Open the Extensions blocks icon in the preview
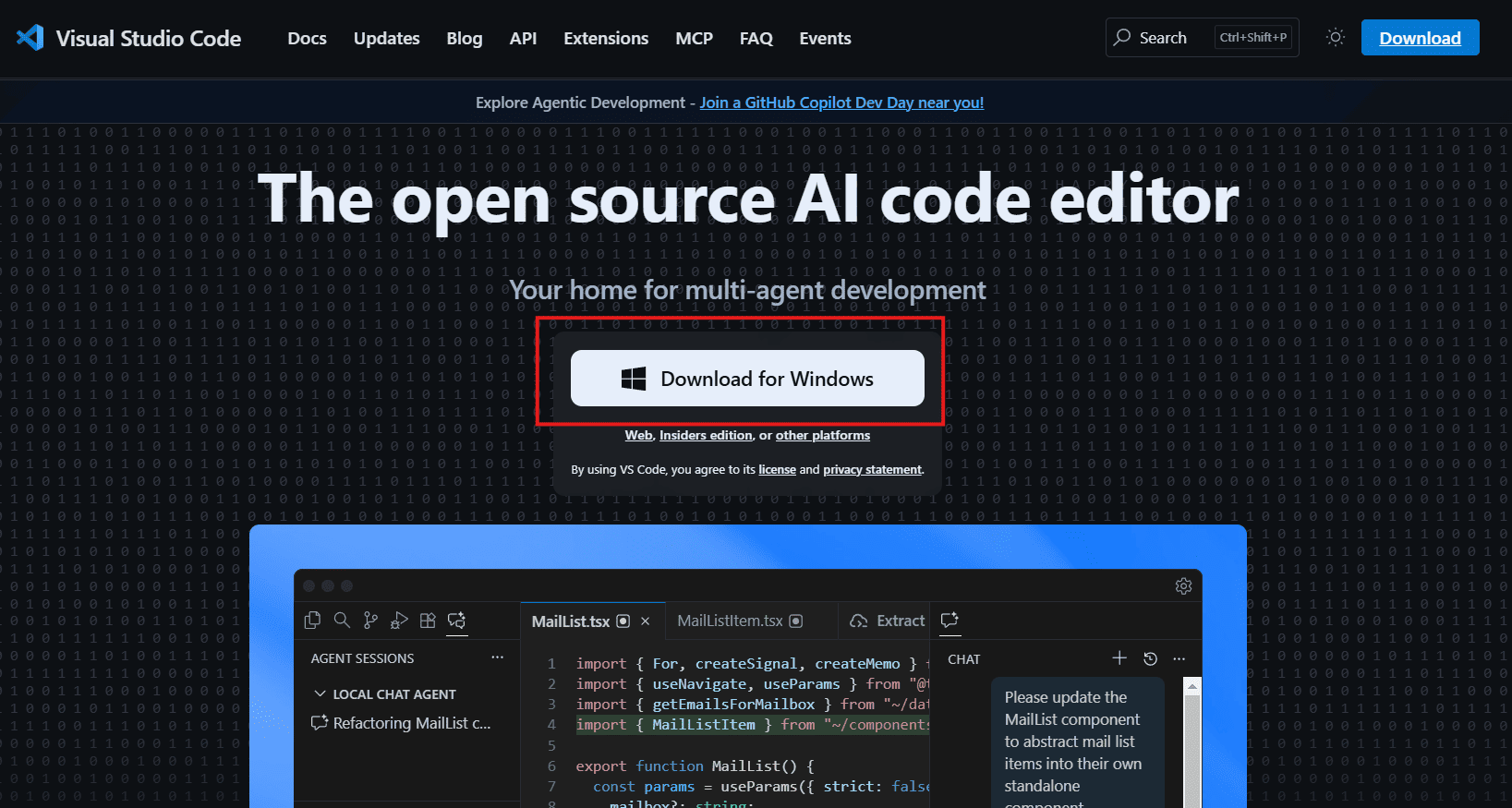This screenshot has width=1512, height=808. coord(428,621)
